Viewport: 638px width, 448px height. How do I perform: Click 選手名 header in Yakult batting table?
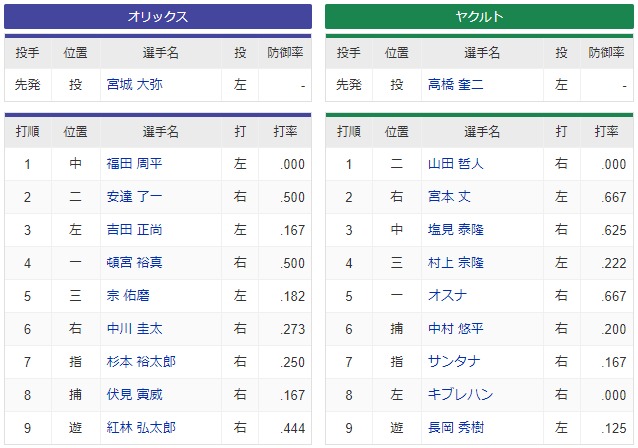482,132
